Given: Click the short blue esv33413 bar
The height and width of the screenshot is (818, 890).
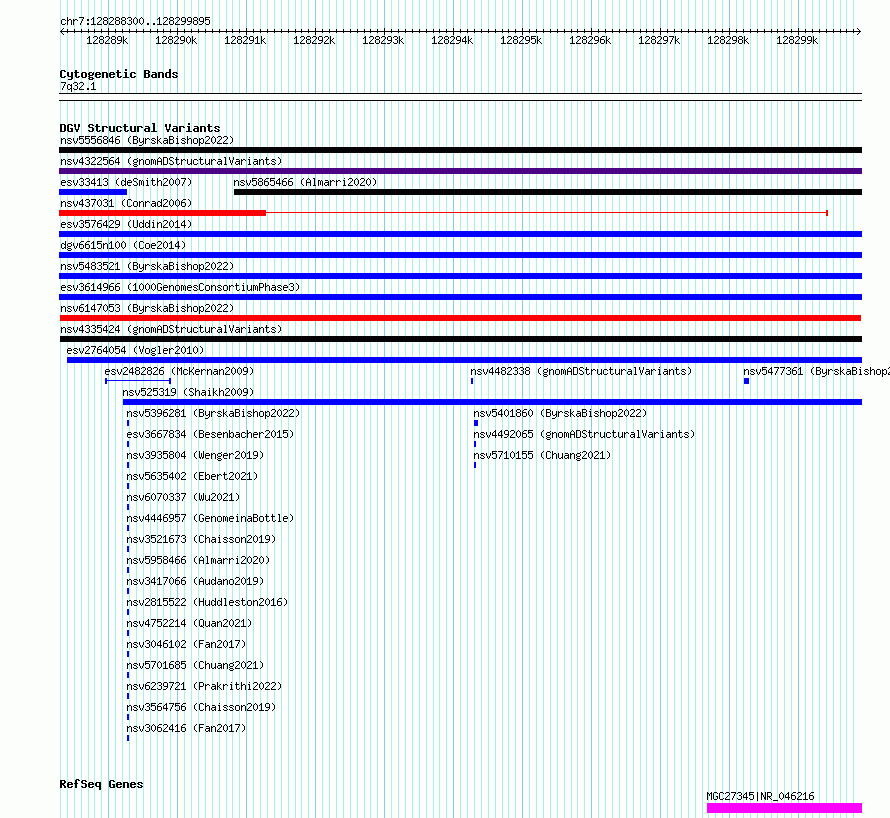Looking at the screenshot, I should (x=93, y=192).
